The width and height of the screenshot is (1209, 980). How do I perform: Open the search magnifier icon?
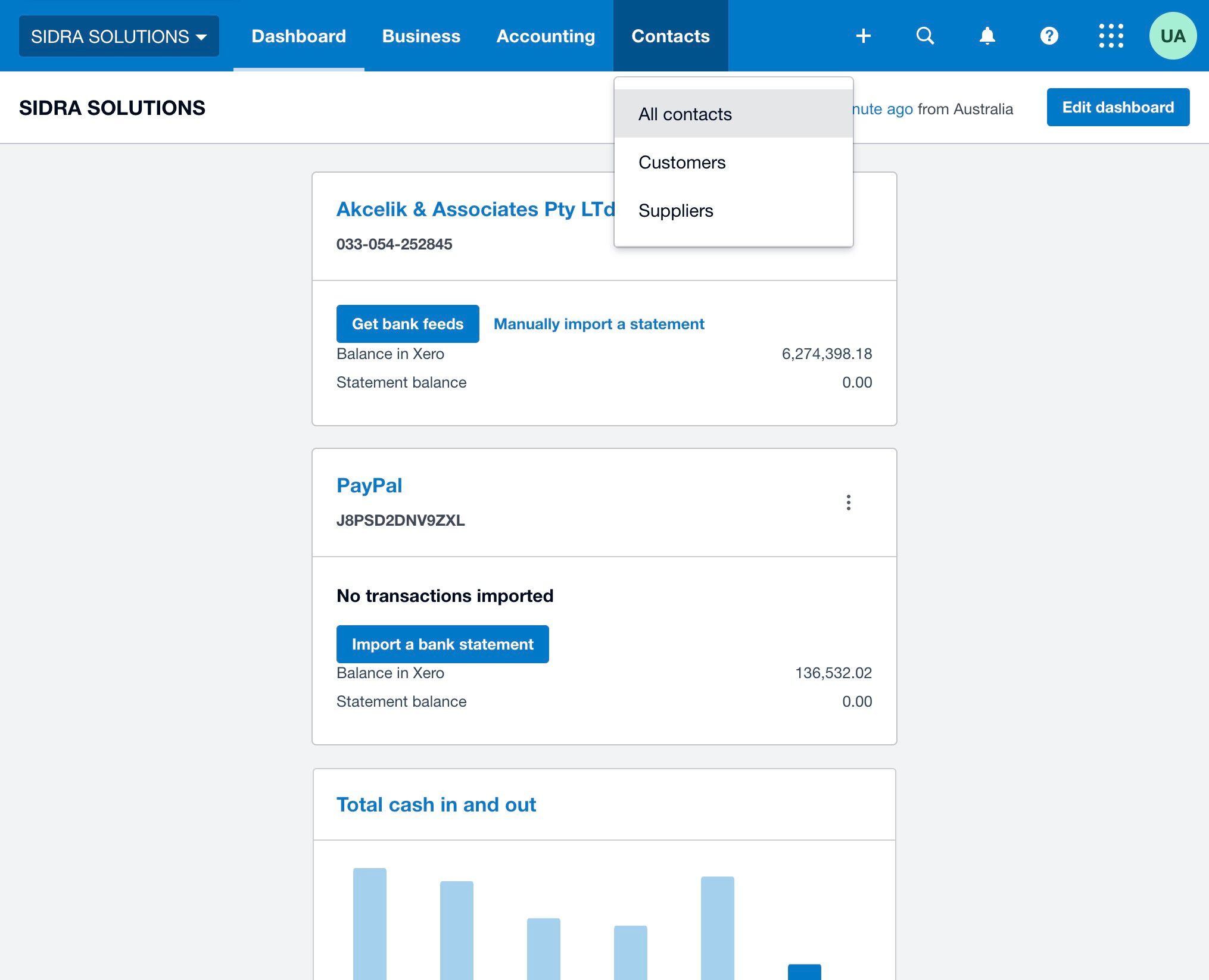[925, 36]
